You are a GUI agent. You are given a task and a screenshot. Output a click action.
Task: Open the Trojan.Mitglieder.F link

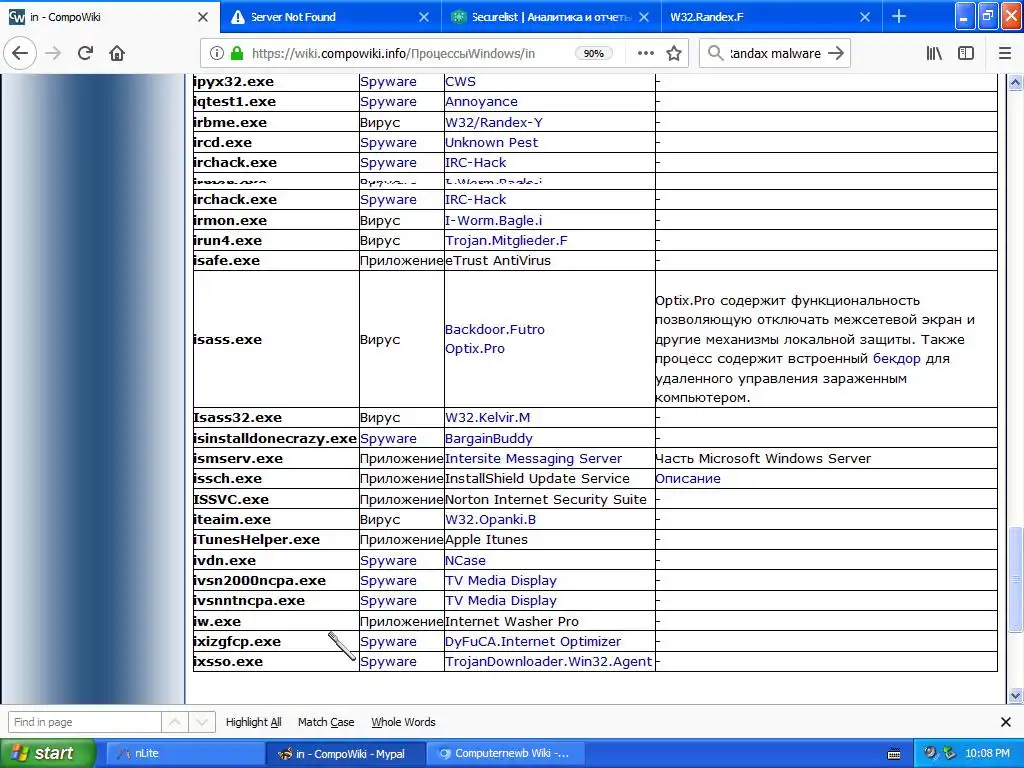[506, 240]
